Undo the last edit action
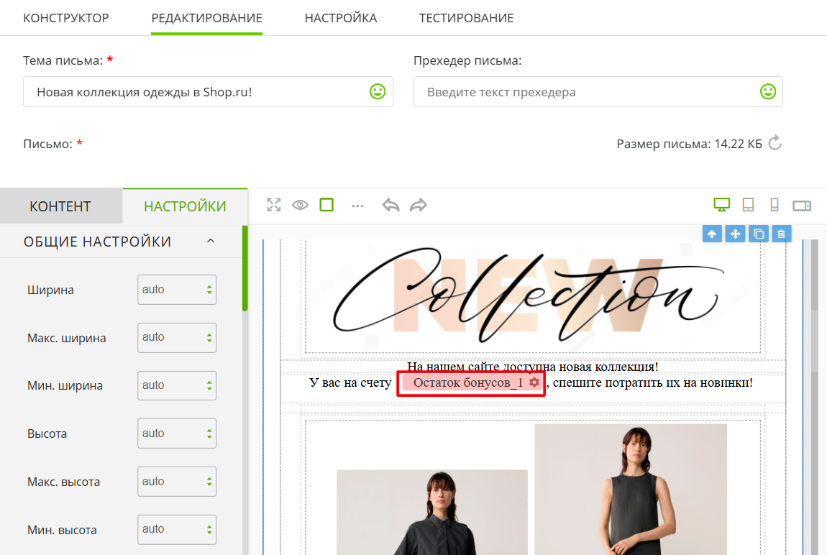This screenshot has height=555, width=827. [x=391, y=205]
